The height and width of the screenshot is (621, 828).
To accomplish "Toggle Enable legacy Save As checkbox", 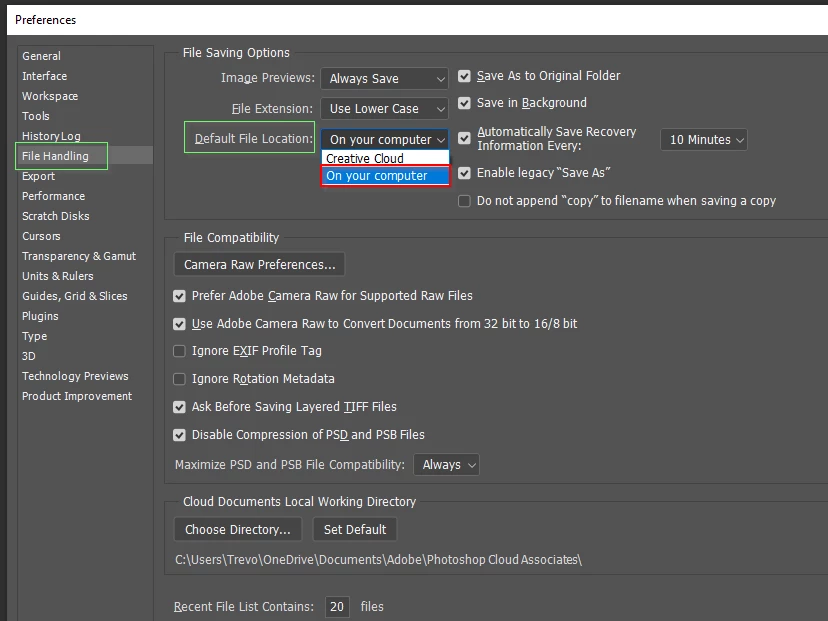I will 464,173.
